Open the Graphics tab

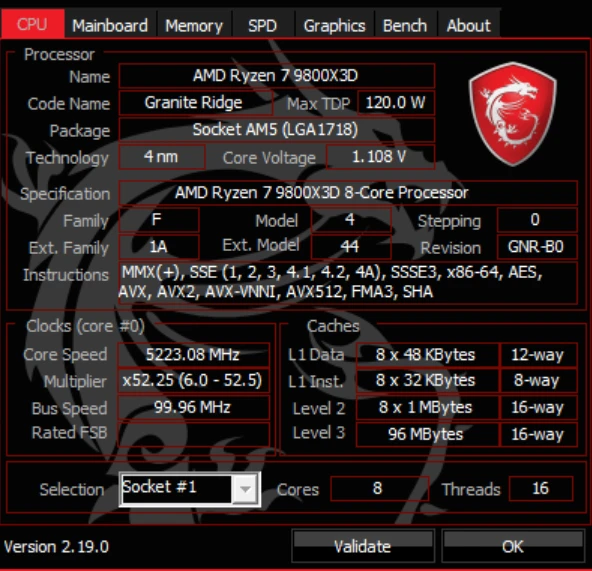(x=335, y=25)
